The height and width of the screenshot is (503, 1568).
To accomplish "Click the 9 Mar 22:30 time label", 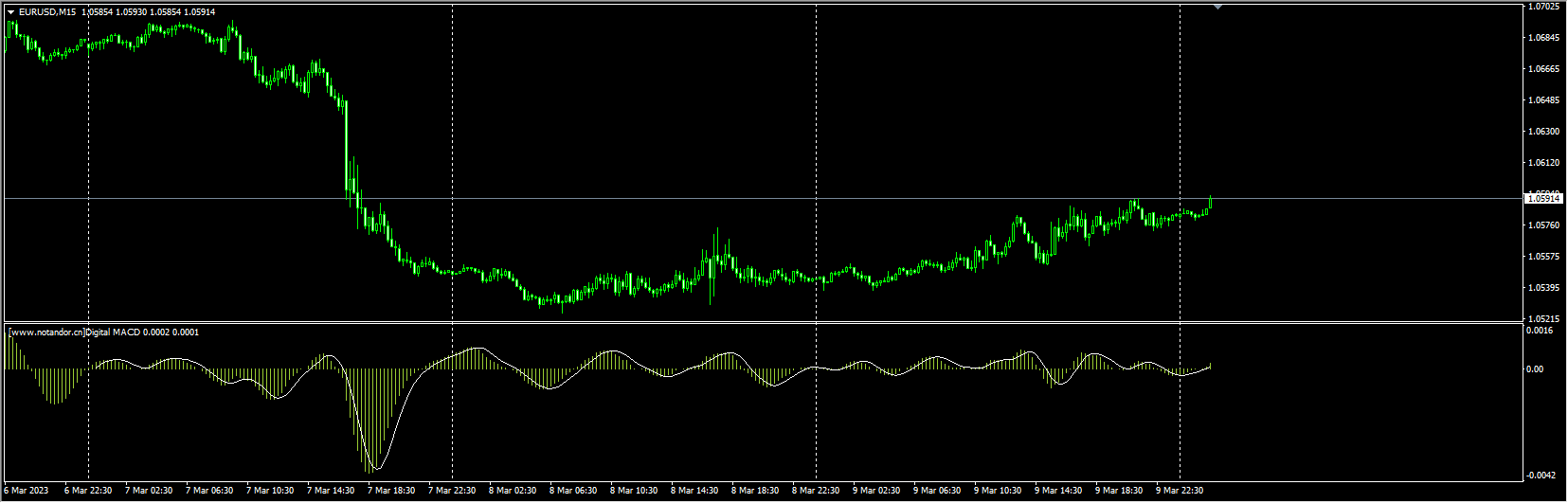I will click(1180, 491).
